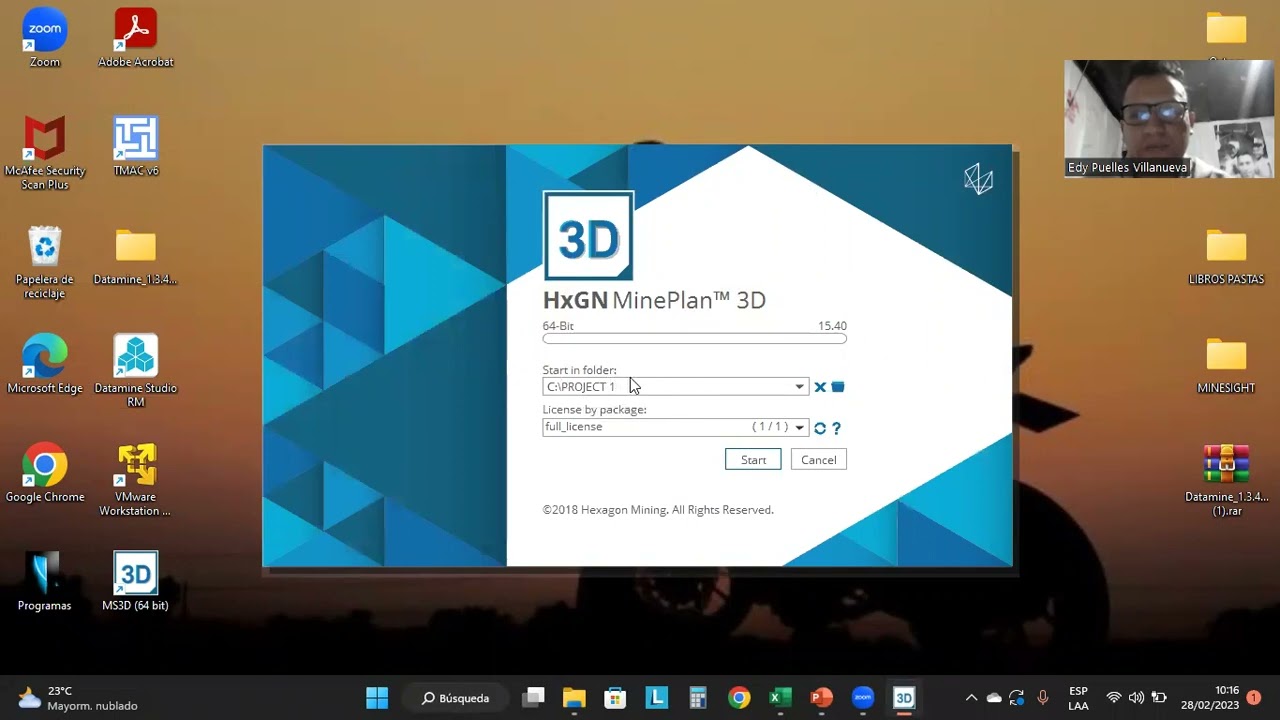Screen dimensions: 1280x720
Task: Select the Adobe Acrobat desktop shortcut
Action: pos(136,39)
